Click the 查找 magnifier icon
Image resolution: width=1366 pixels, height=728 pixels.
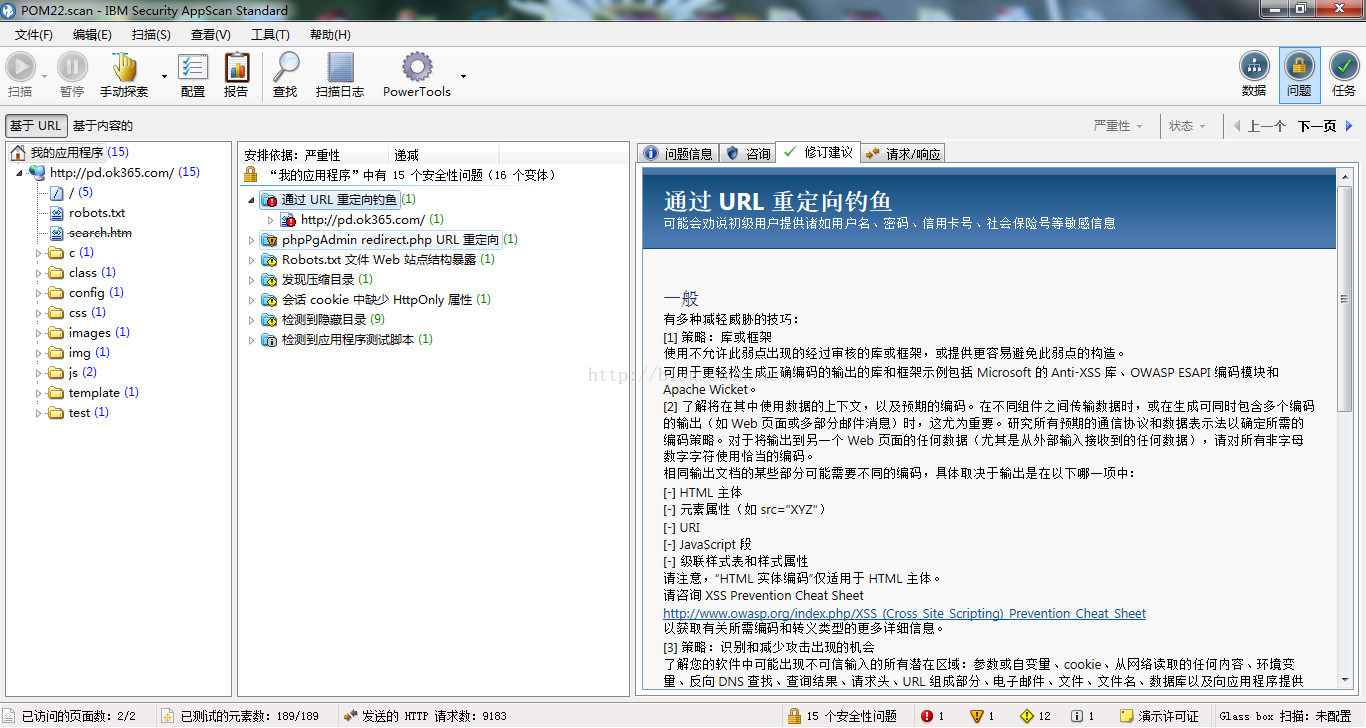click(286, 67)
